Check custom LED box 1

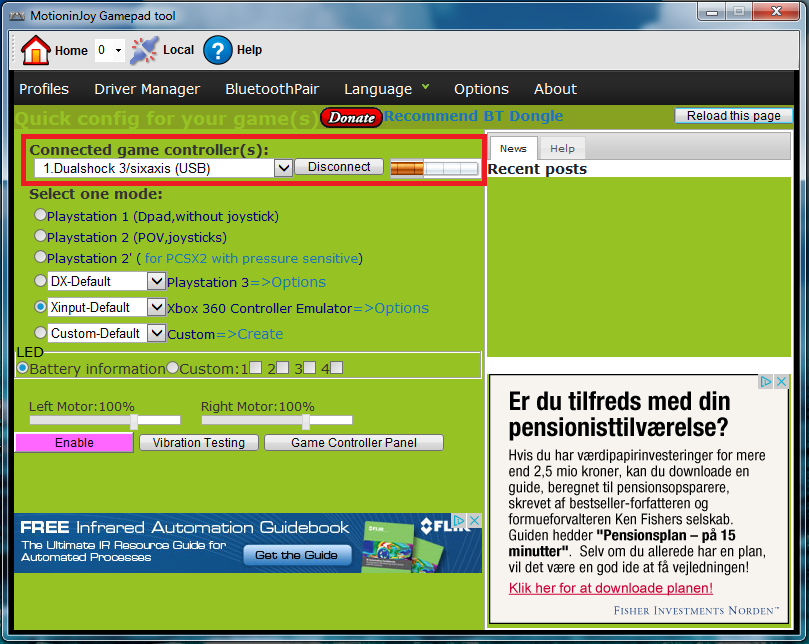pyautogui.click(x=255, y=367)
